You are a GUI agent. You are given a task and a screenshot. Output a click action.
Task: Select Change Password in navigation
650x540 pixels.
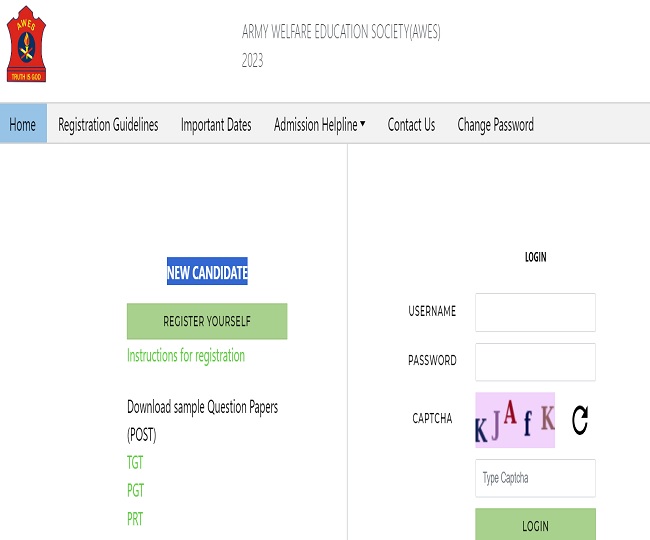(495, 125)
